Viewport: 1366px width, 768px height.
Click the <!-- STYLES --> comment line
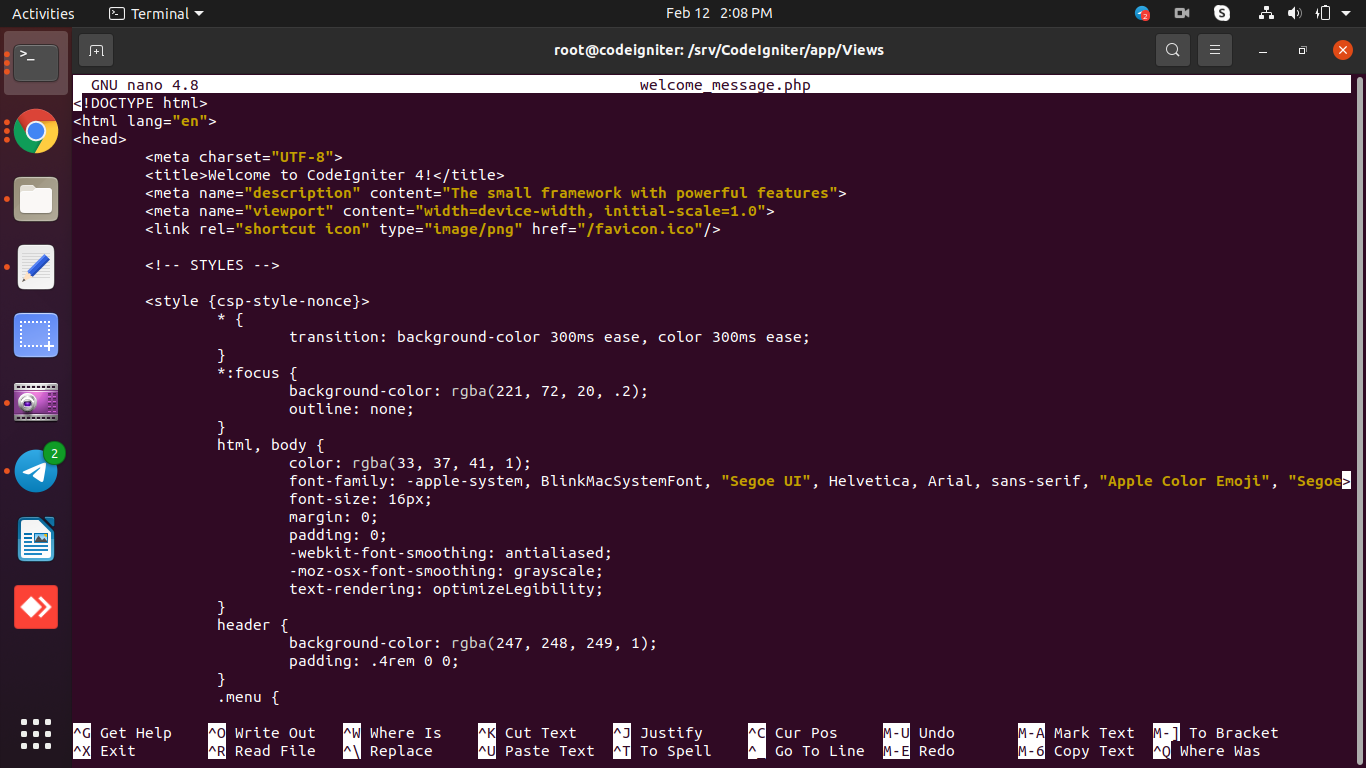(212, 265)
